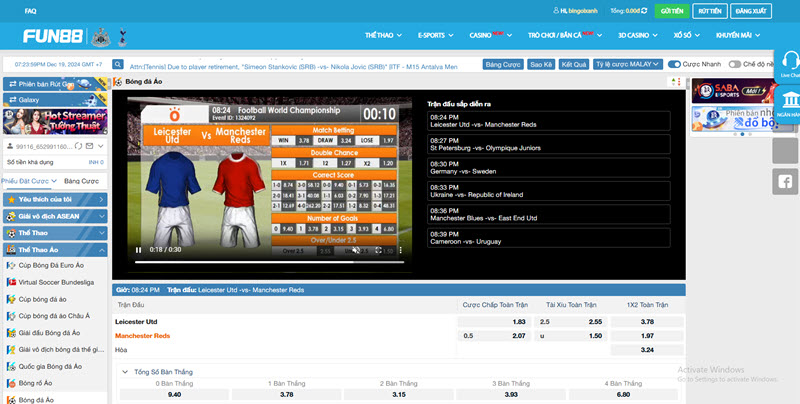Click the Newcastle club crest
800x404 pixels.
(101, 37)
